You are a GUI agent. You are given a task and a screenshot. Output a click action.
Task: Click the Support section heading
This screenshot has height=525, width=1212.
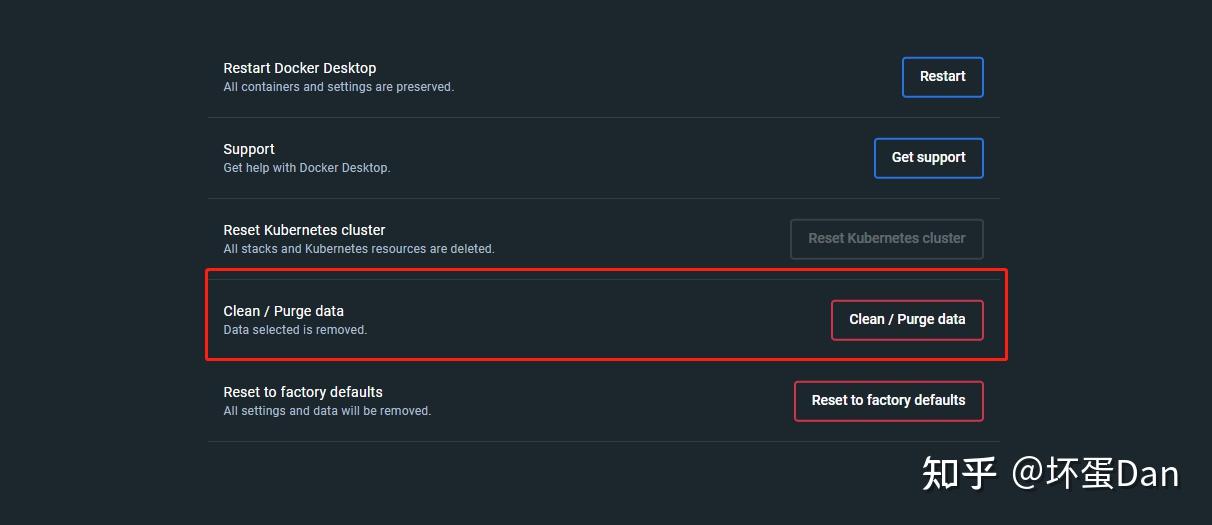(x=248, y=149)
